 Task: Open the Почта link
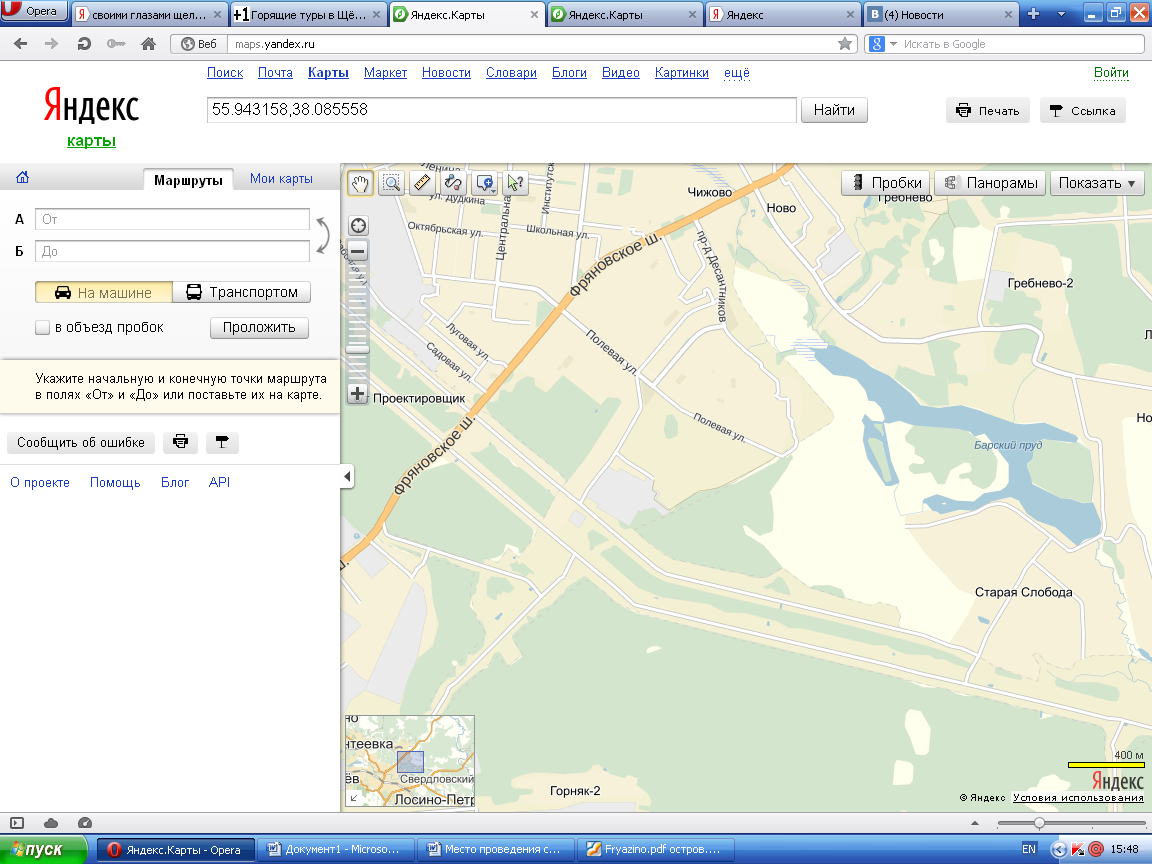[x=276, y=73]
